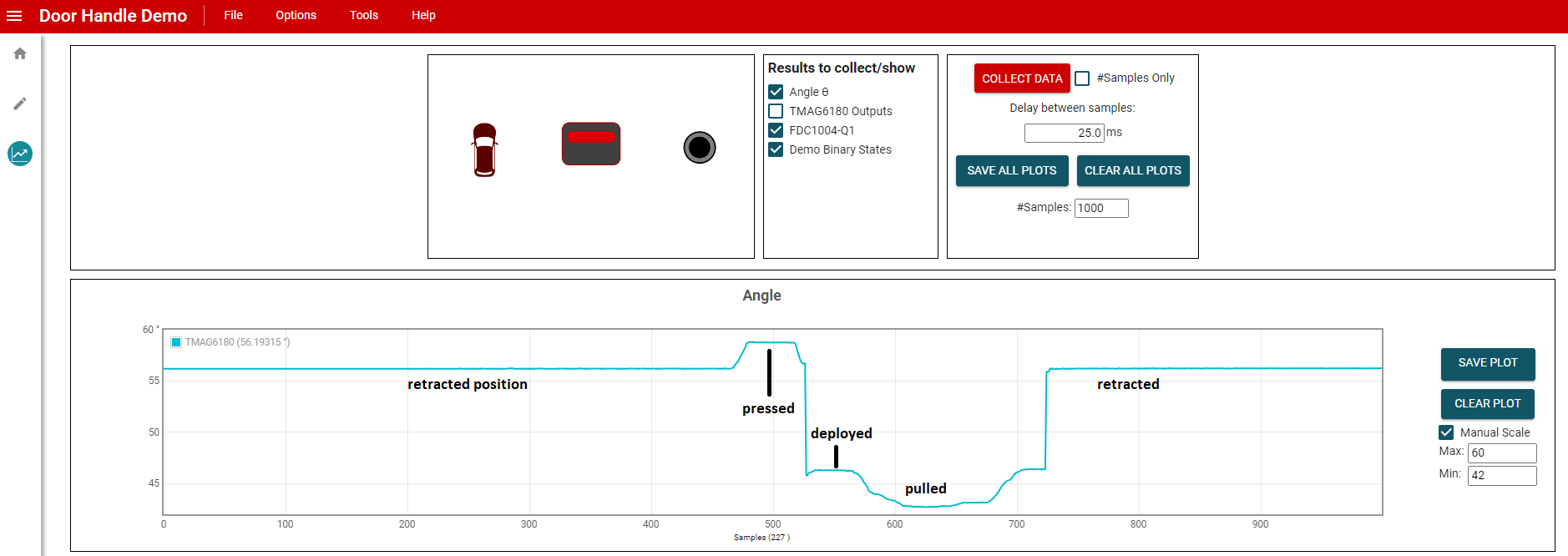
Task: Go to the Home page icon
Action: click(x=20, y=54)
